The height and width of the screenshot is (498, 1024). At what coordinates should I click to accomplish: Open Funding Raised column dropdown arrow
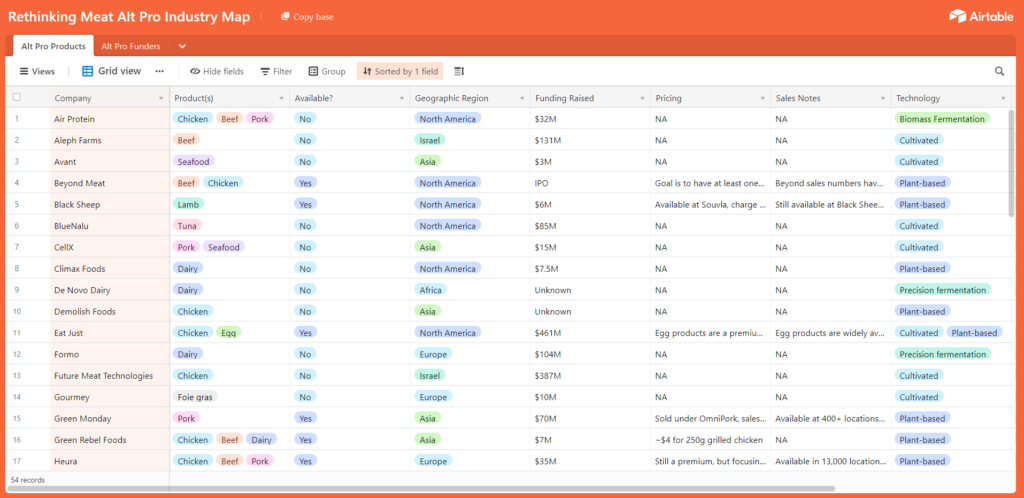pyautogui.click(x=642, y=99)
